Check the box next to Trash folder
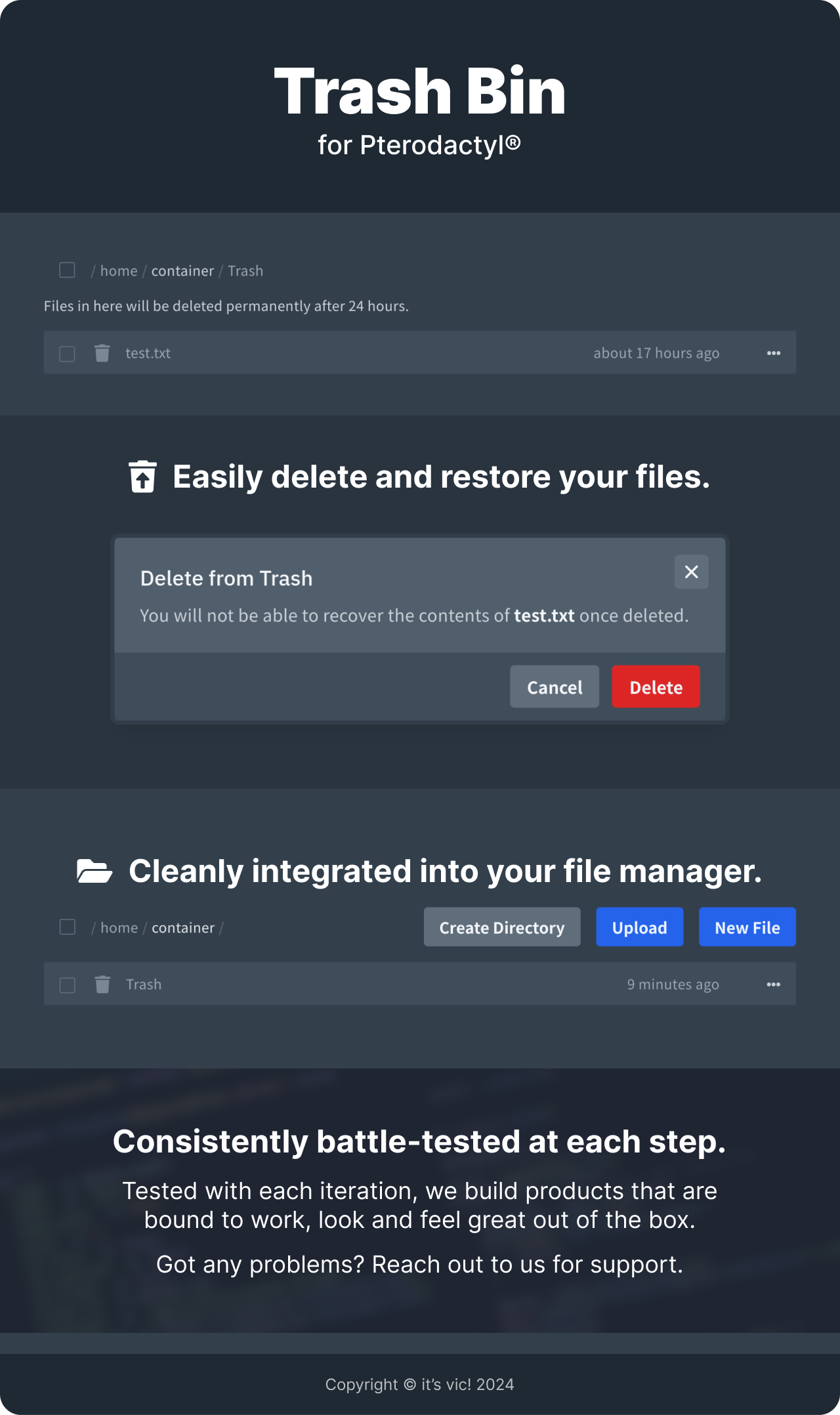 coord(67,985)
